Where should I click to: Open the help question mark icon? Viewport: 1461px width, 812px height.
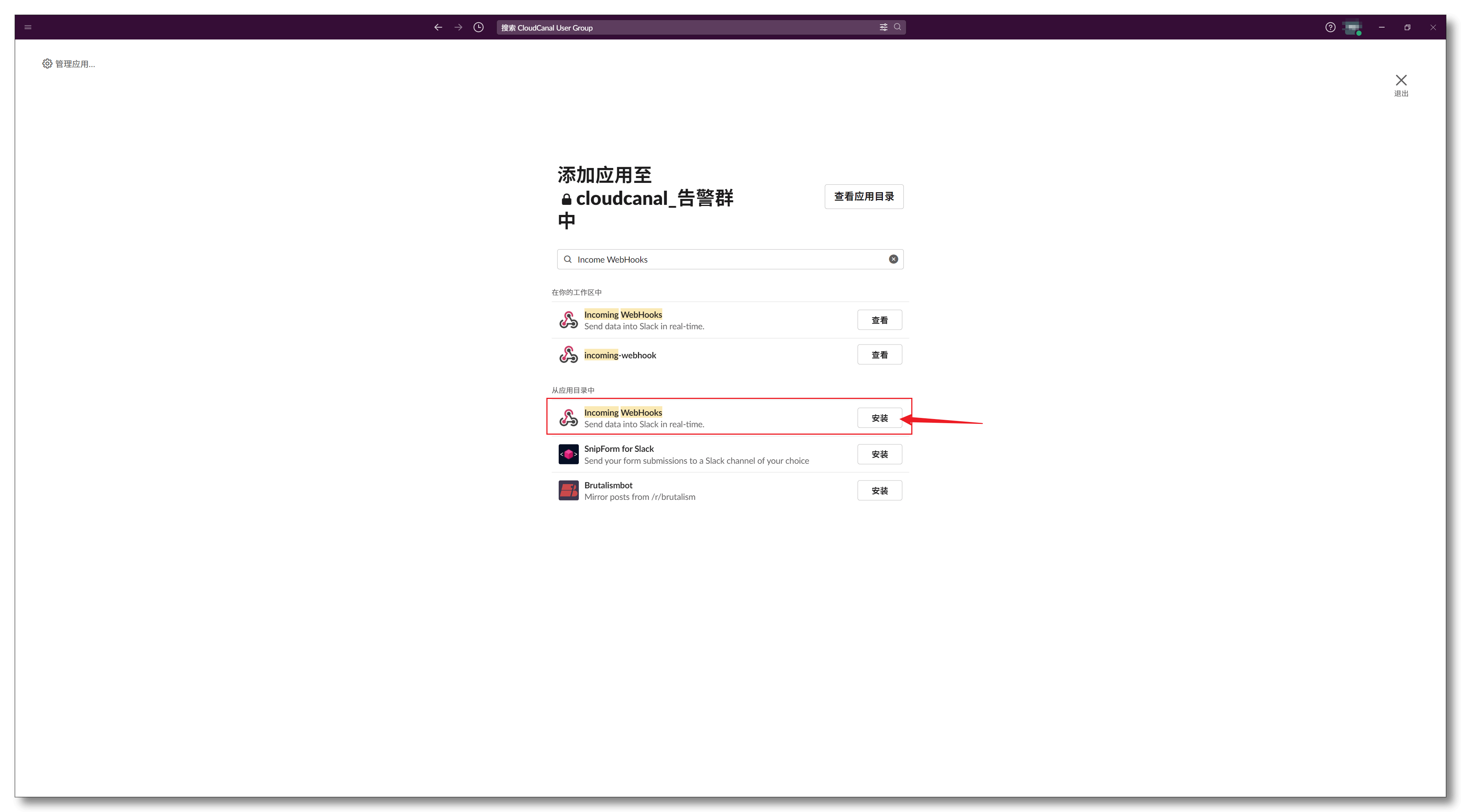pyautogui.click(x=1330, y=27)
